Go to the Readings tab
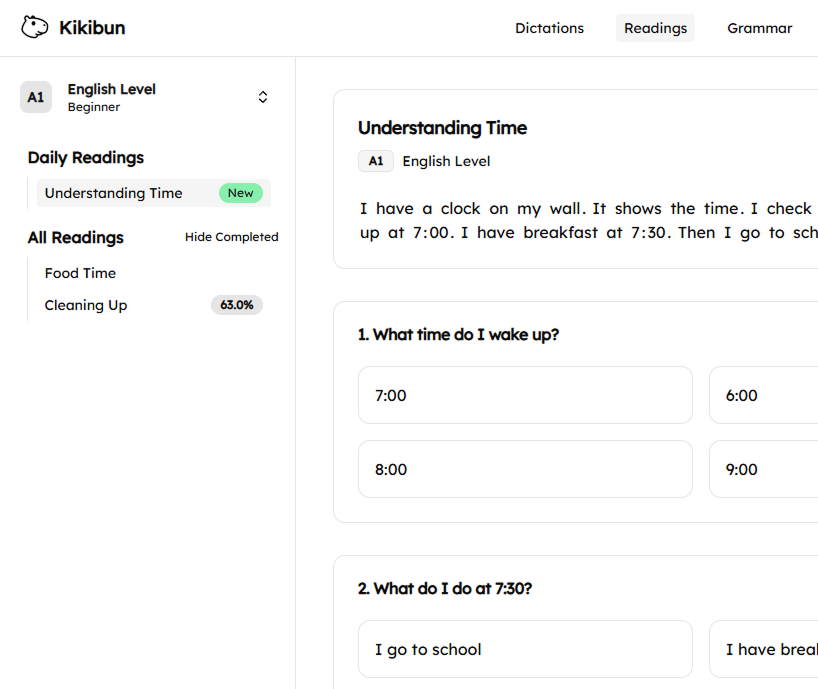Viewport: 818px width, 689px height. (655, 28)
